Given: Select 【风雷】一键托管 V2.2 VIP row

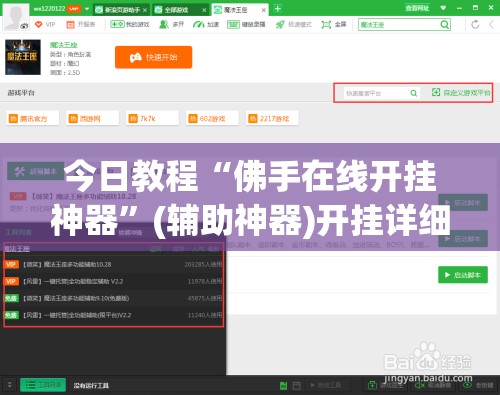Looking at the screenshot, I should point(113,281).
